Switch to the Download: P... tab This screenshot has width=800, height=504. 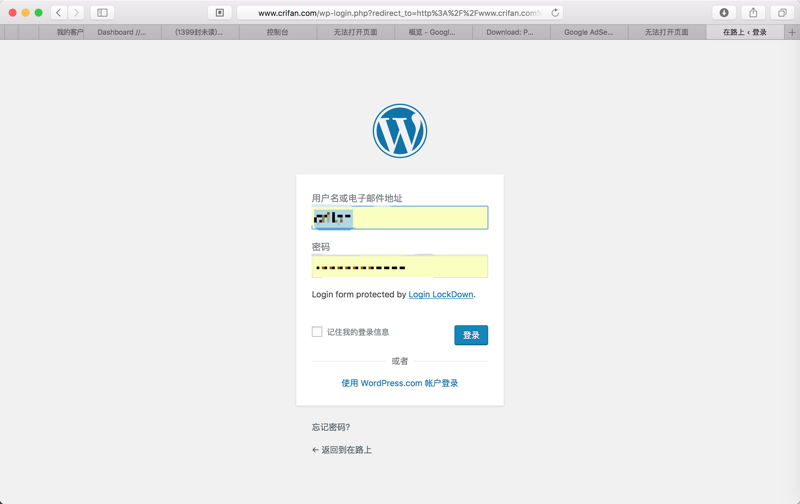pos(511,32)
